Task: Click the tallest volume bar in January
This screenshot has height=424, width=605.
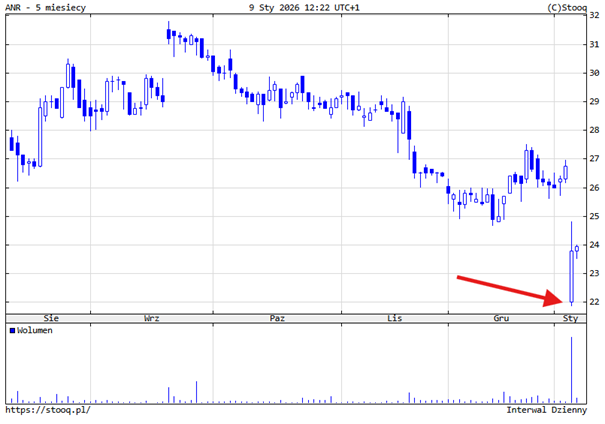Action: [x=571, y=370]
